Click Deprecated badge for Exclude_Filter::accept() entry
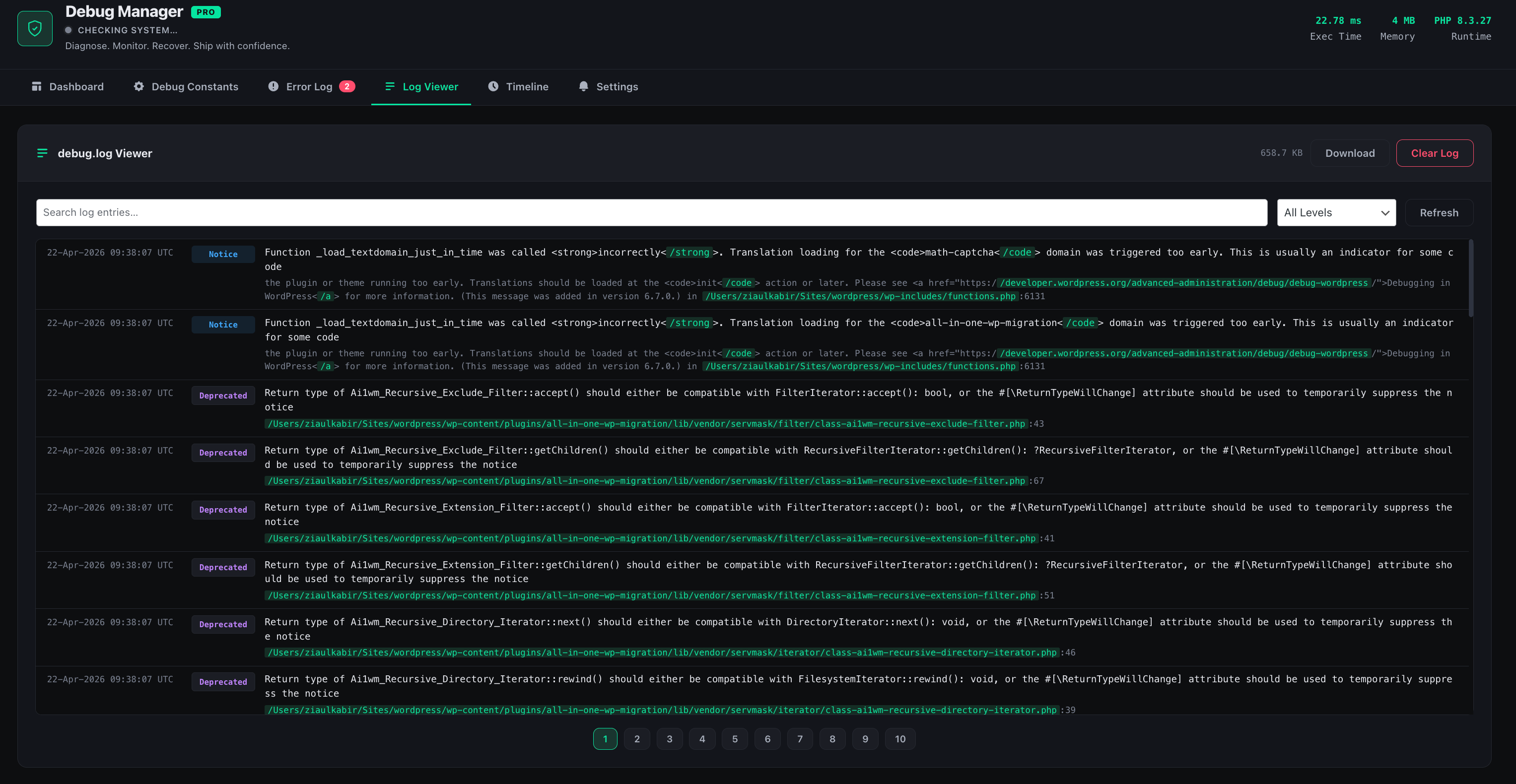The image size is (1516, 784). click(223, 395)
